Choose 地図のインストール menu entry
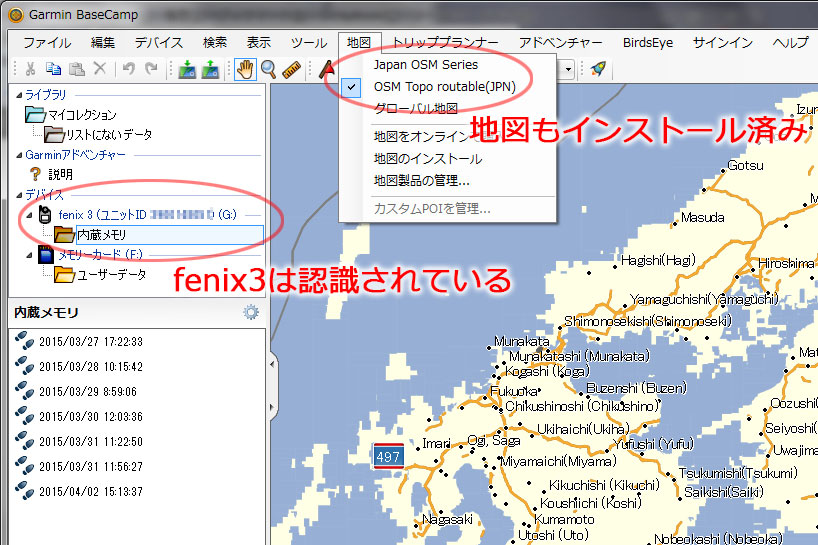 (x=428, y=159)
